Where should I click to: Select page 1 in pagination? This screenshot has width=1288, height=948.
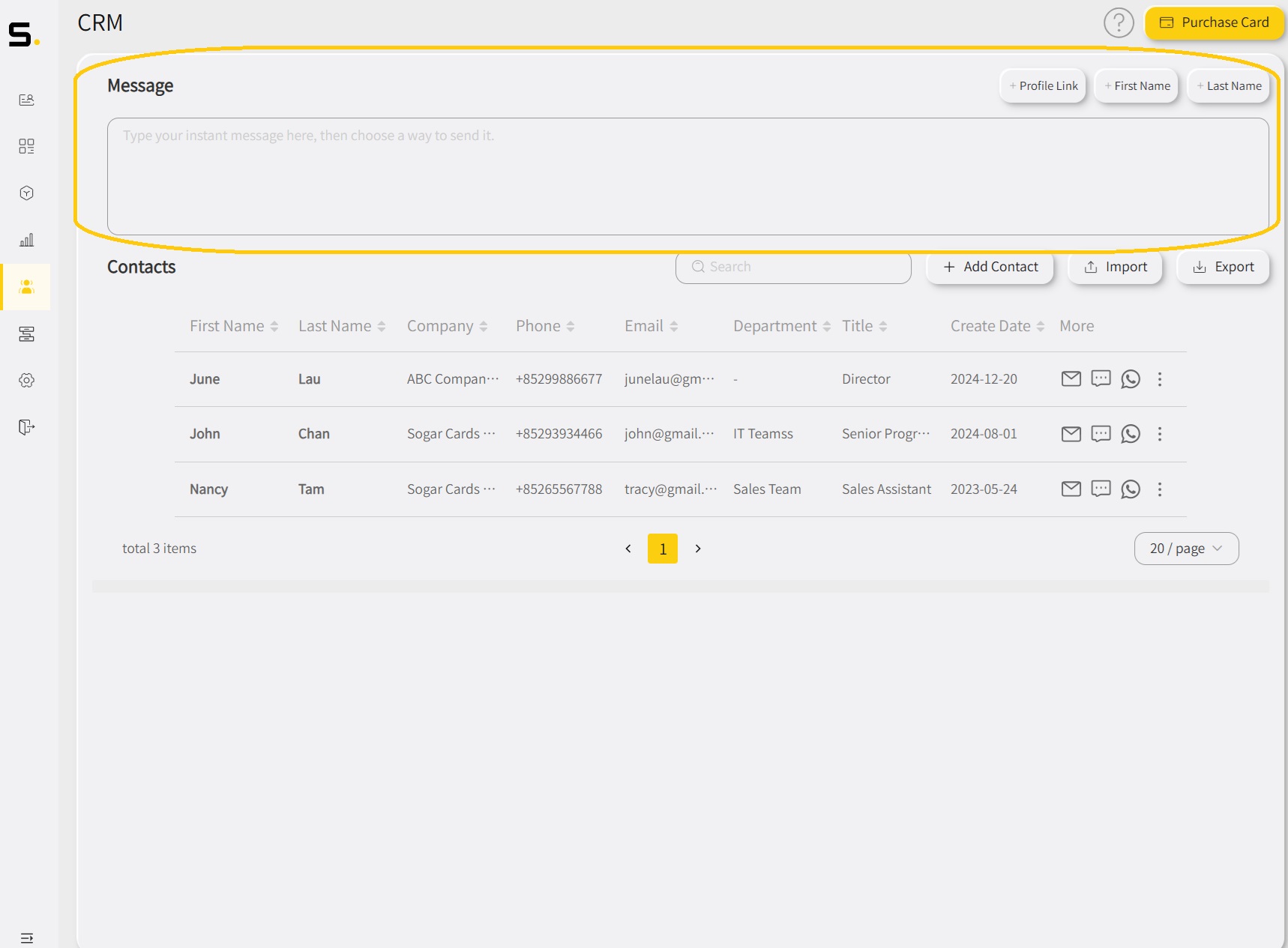663,549
